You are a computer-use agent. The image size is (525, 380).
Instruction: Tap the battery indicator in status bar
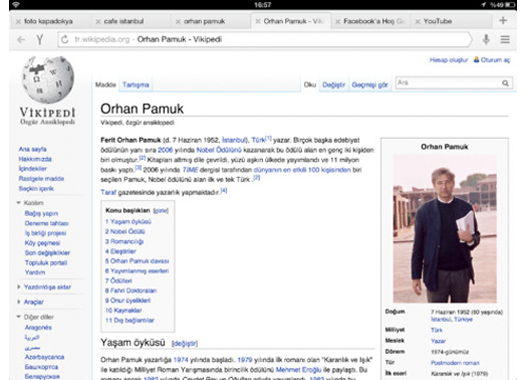tap(510, 5)
